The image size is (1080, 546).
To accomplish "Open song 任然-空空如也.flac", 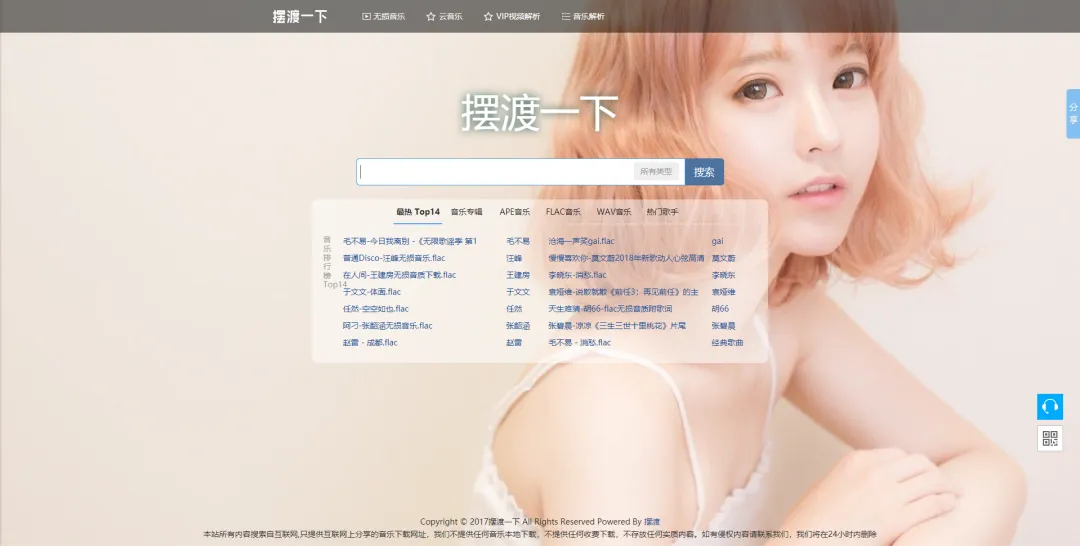I will click(x=376, y=308).
